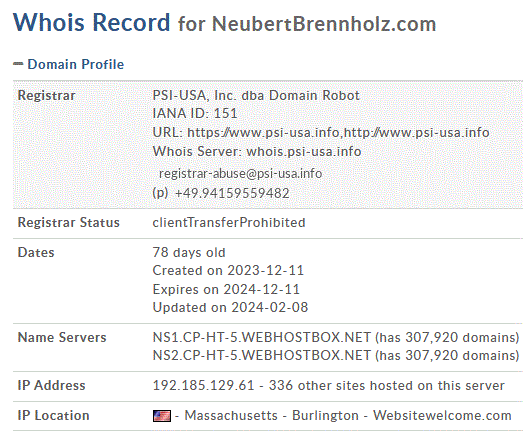Open NS2.CP-HT-5.WEBHOSTBOX.NET name server link
The height and width of the screenshot is (432, 524).
click(262, 355)
